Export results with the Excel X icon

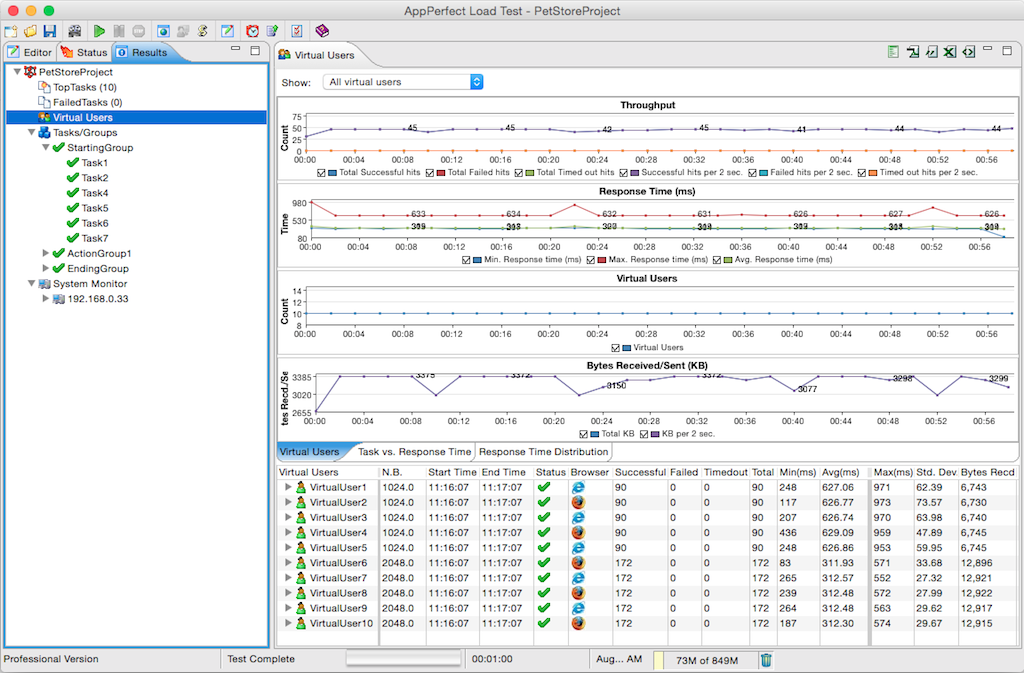pos(950,52)
